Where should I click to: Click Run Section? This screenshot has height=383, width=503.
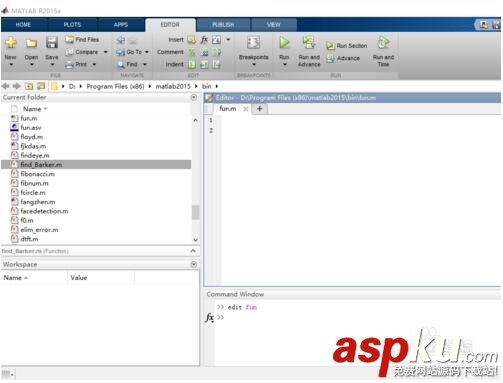(346, 46)
